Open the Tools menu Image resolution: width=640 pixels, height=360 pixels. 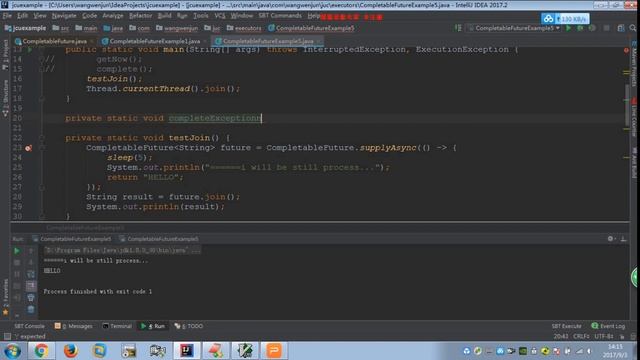[x=200, y=16]
